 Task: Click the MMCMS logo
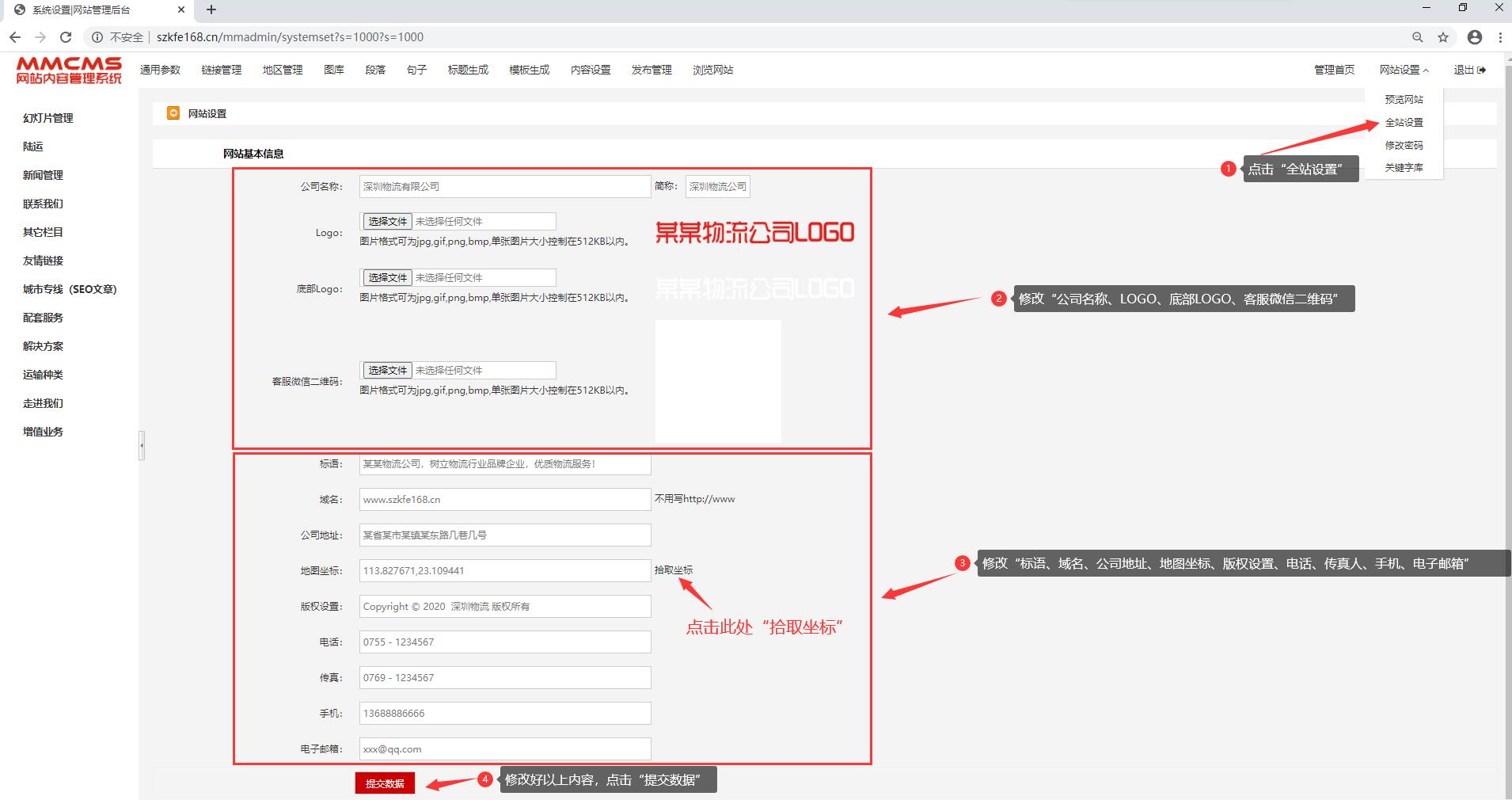point(69,70)
